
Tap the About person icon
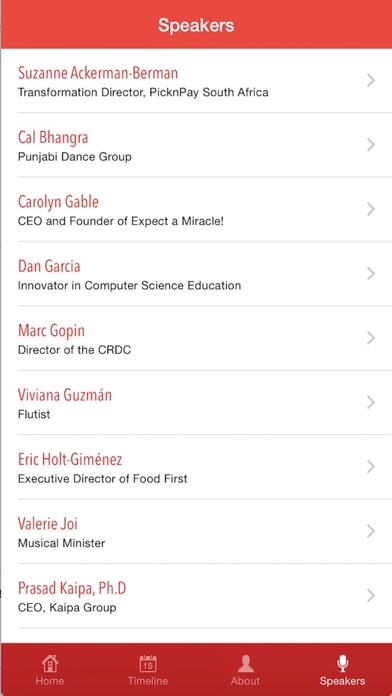245,664
